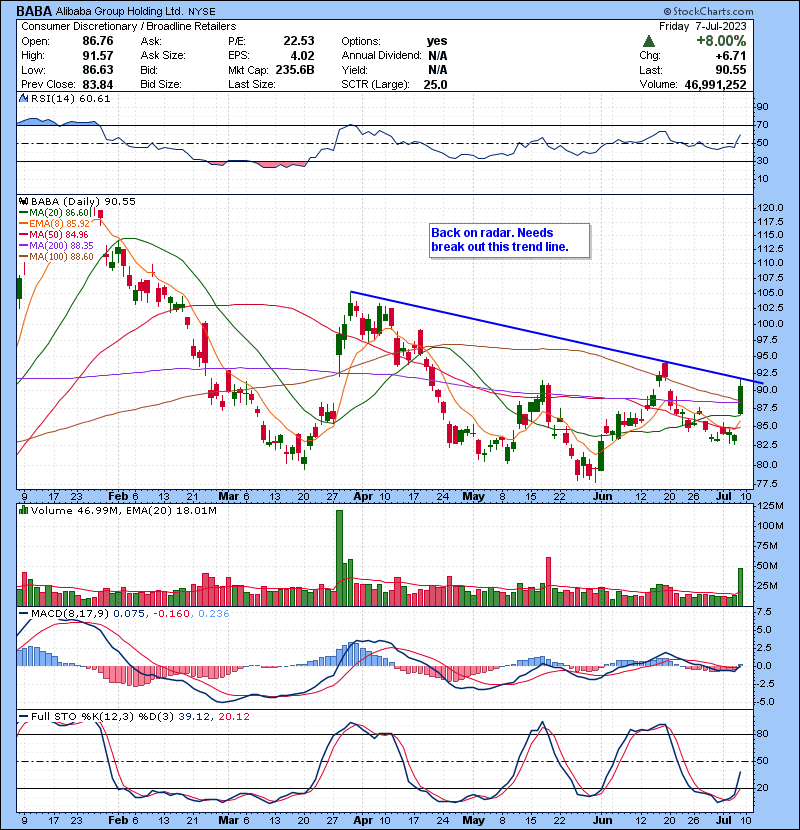Click the Ask Size label
Viewport: 800px width, 830px height.
coord(163,56)
